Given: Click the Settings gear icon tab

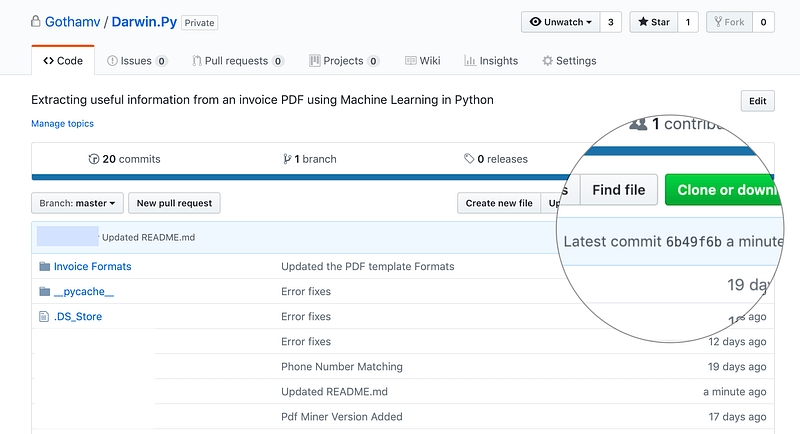Looking at the screenshot, I should pos(547,61).
